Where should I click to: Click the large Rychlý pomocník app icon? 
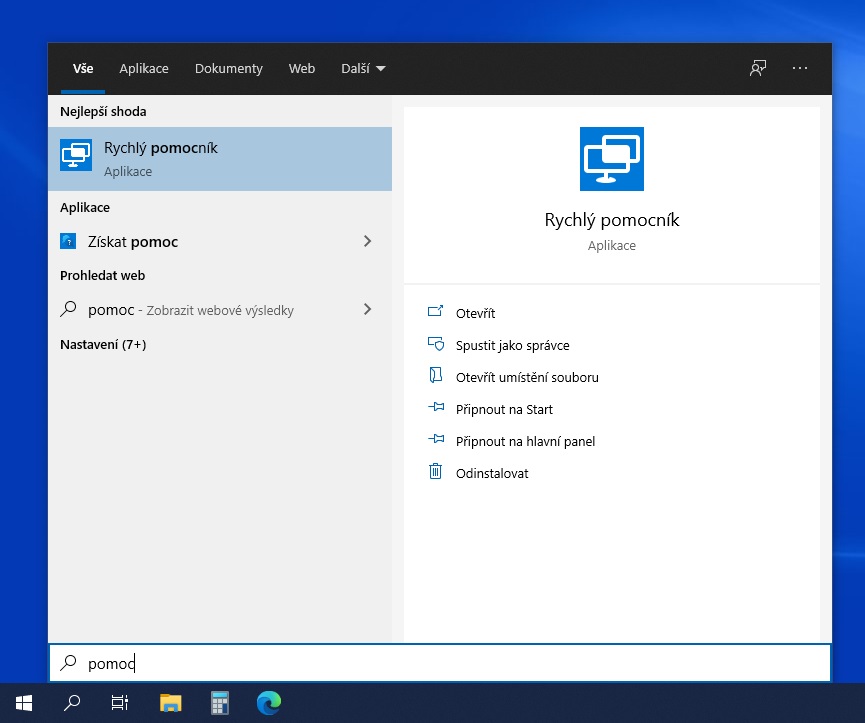click(x=611, y=159)
